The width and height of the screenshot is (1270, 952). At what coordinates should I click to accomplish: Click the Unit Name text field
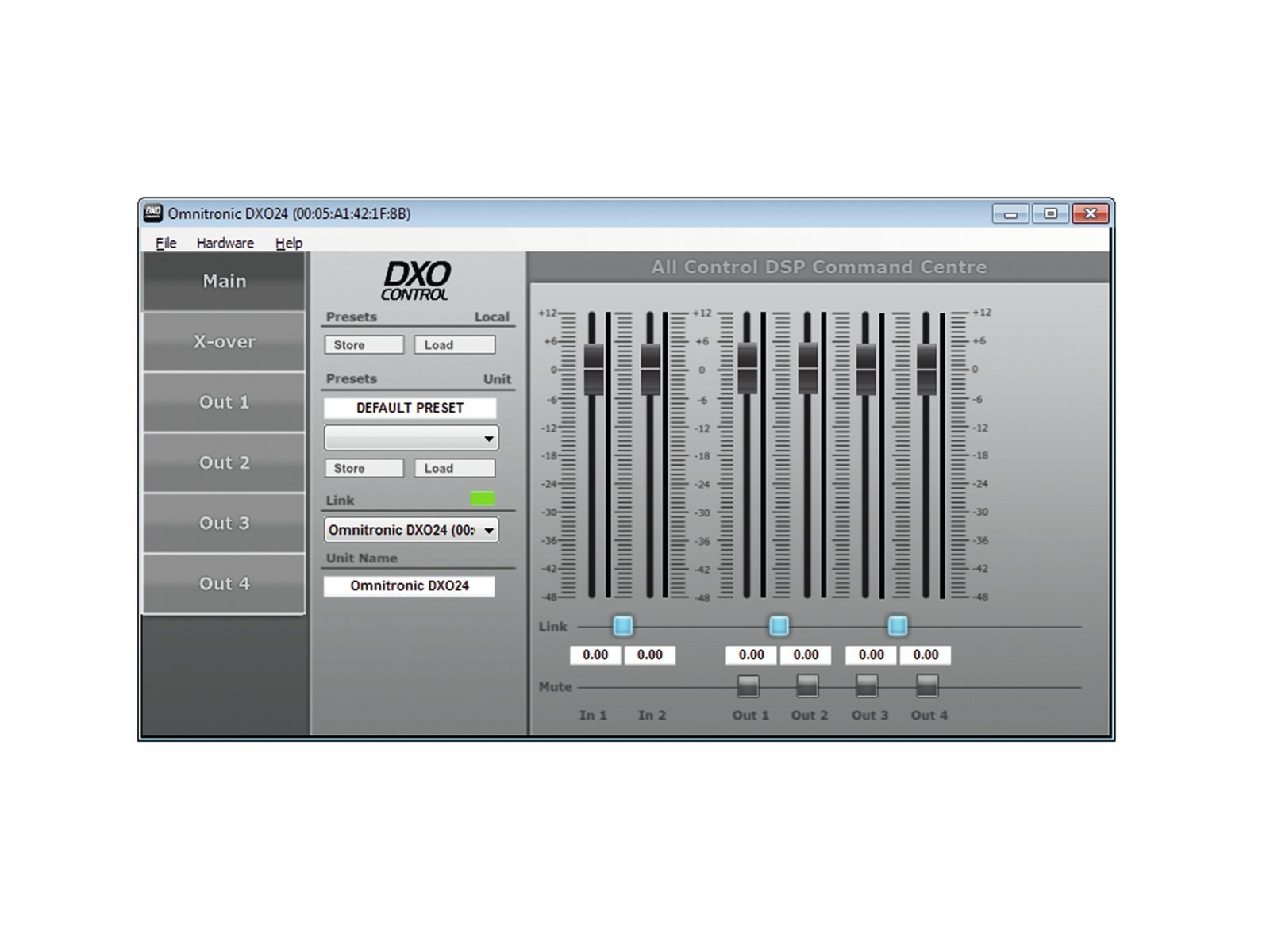(x=409, y=585)
